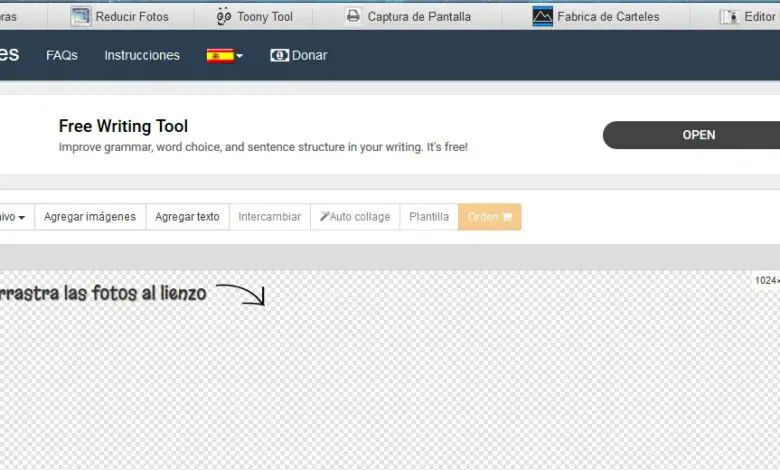Click the Donar money icon
780x470 pixels.
279,56
